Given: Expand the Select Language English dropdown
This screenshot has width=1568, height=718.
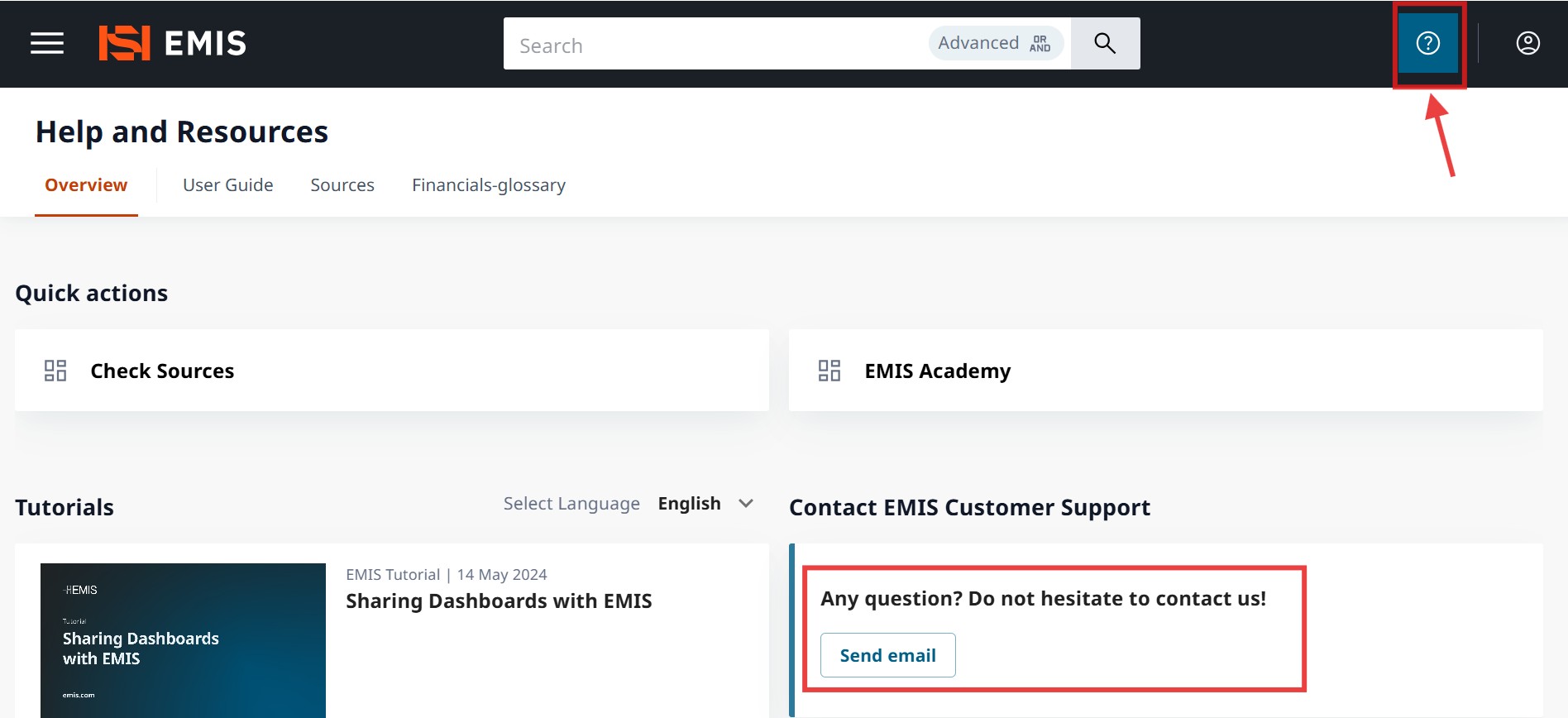Looking at the screenshot, I should [705, 504].
